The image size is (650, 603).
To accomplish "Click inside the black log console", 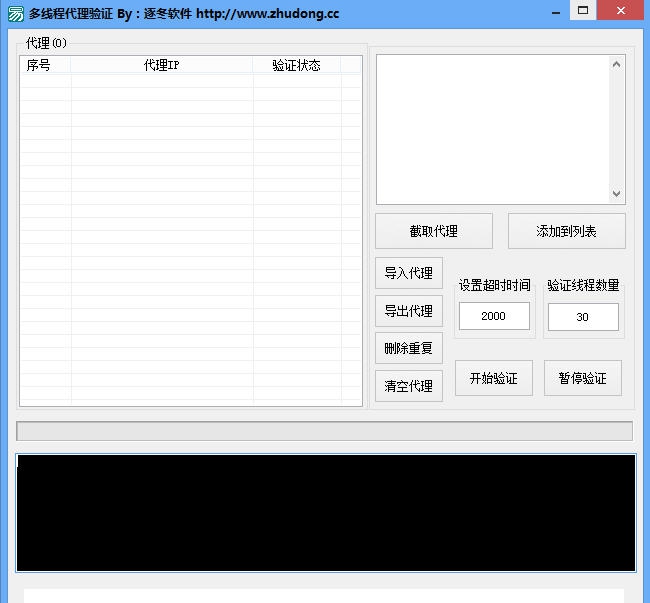I will [326, 513].
